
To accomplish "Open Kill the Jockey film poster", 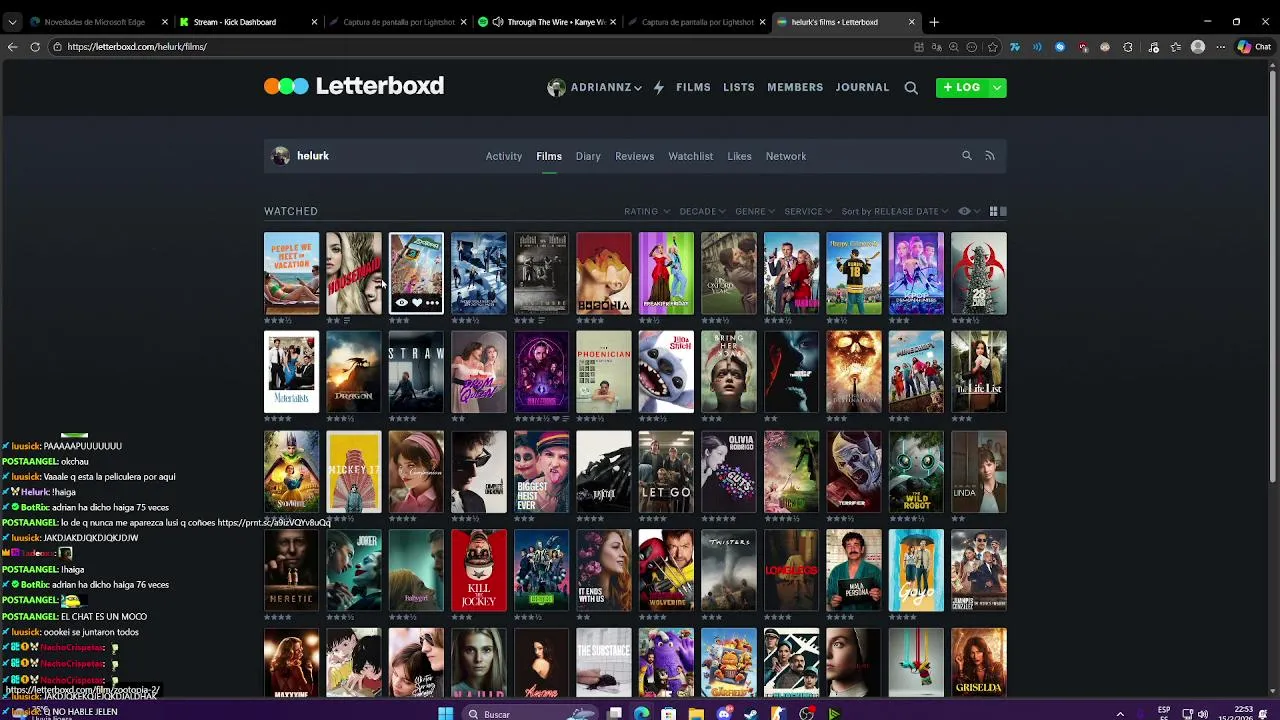I will coord(479,569).
